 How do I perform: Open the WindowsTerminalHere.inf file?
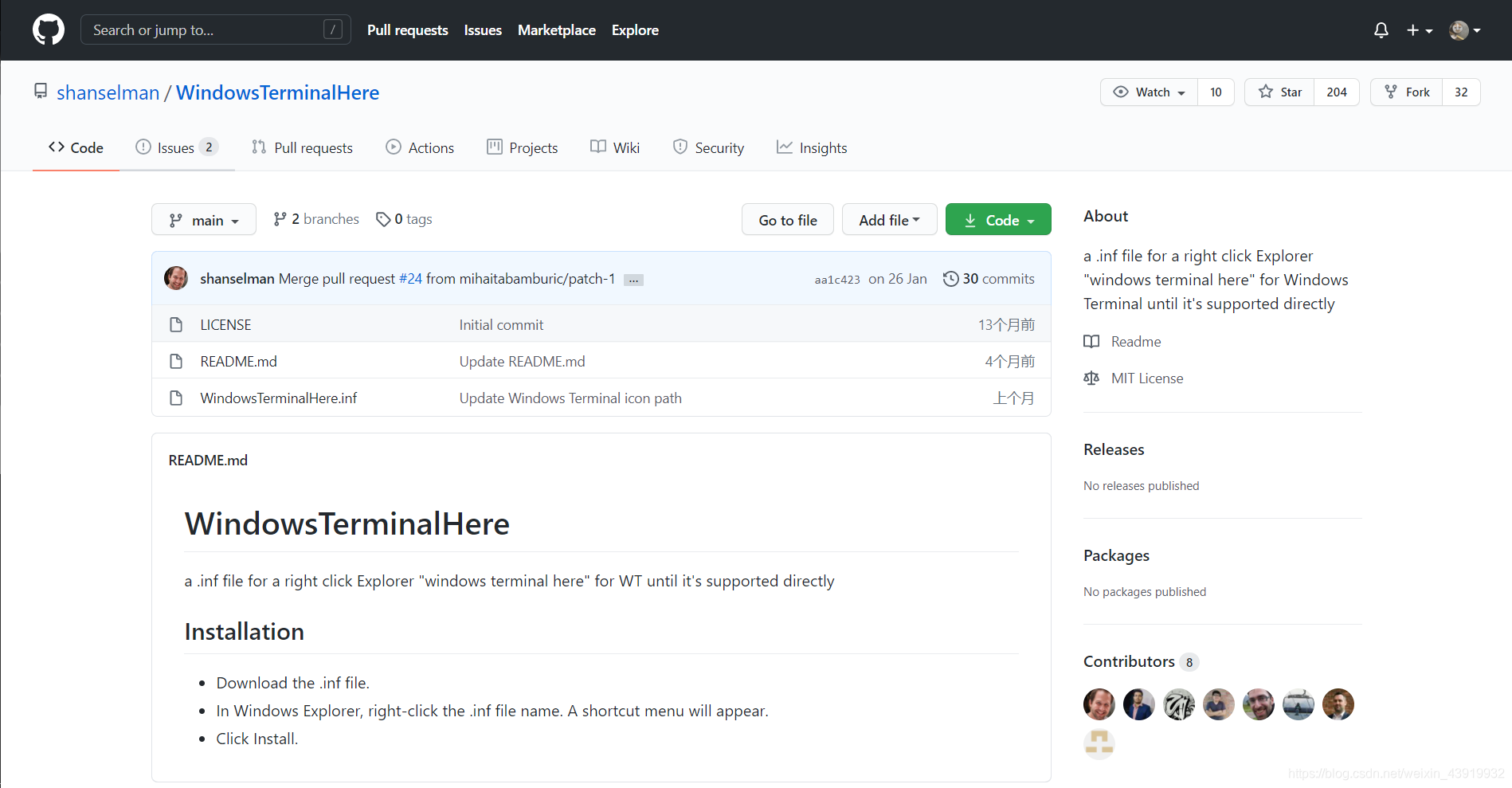tap(278, 398)
